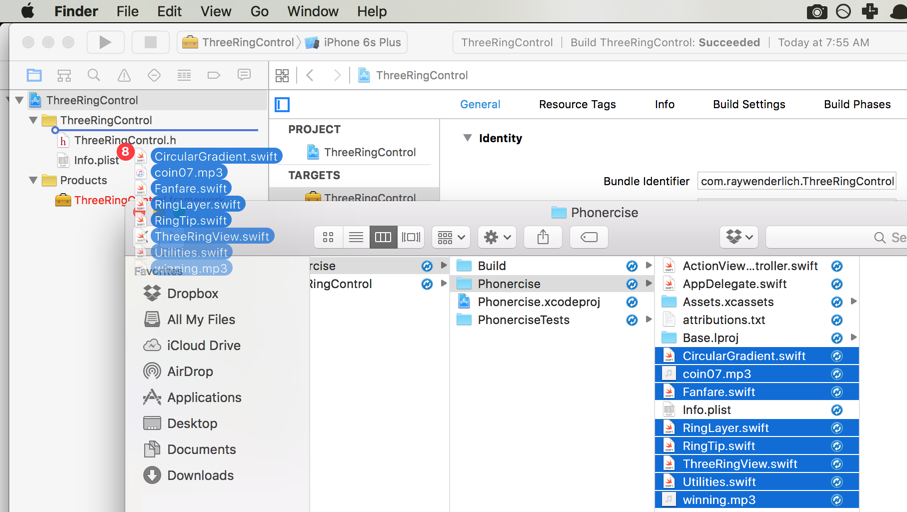
Task: Collapse the ThreeRingControl group folder
Action: click(33, 120)
